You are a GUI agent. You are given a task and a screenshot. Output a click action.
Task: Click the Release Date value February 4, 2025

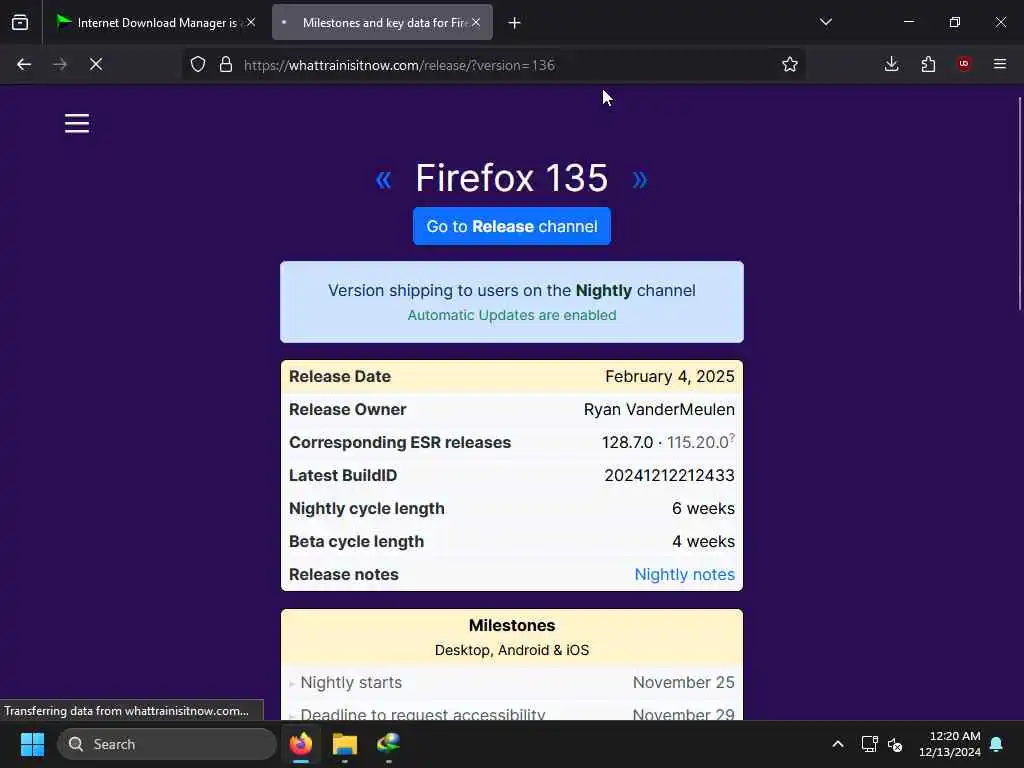pyautogui.click(x=669, y=376)
